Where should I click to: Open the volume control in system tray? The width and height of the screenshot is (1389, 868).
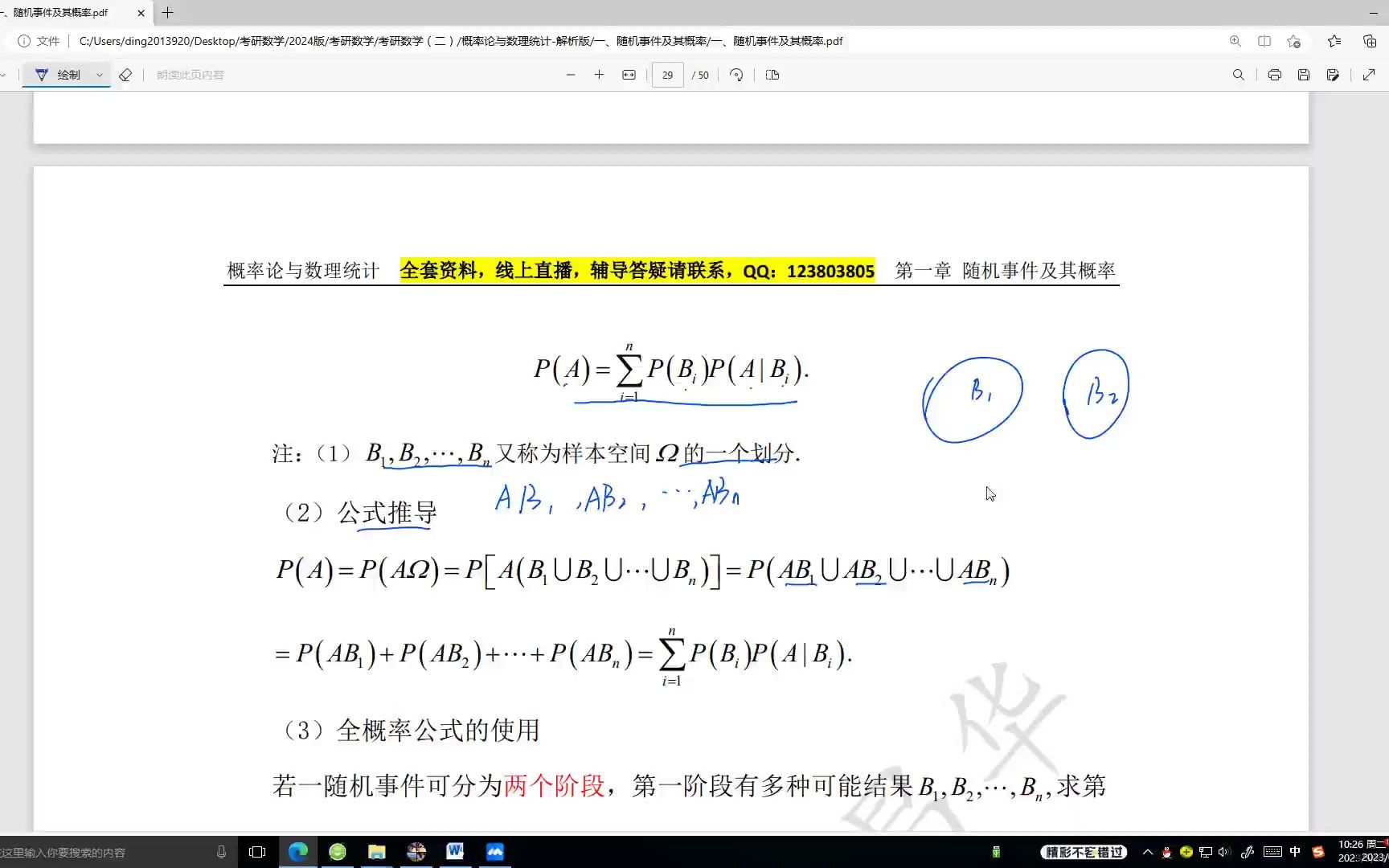(1223, 852)
